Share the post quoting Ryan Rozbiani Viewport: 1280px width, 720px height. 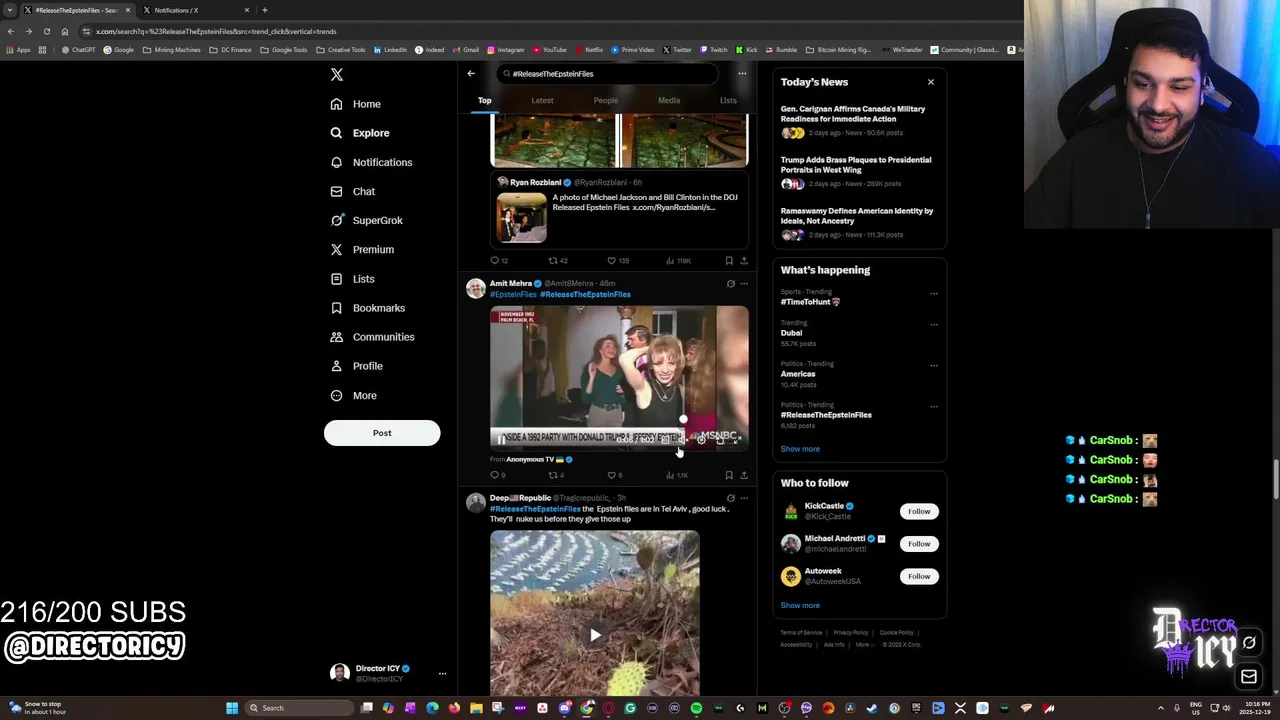coord(743,261)
